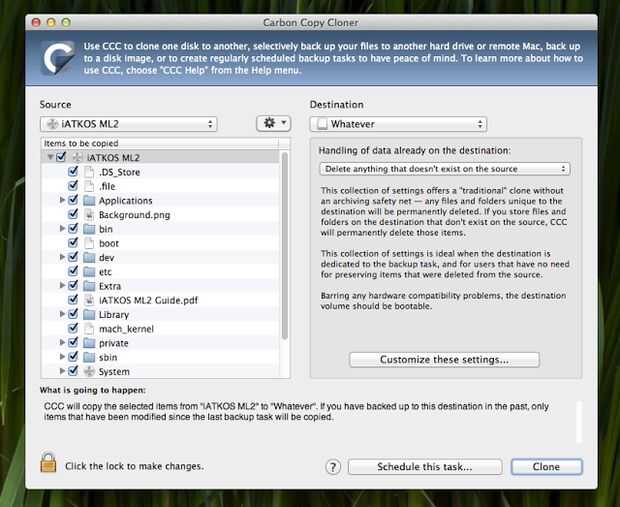Expand the System folder
620x507 pixels.
point(62,371)
